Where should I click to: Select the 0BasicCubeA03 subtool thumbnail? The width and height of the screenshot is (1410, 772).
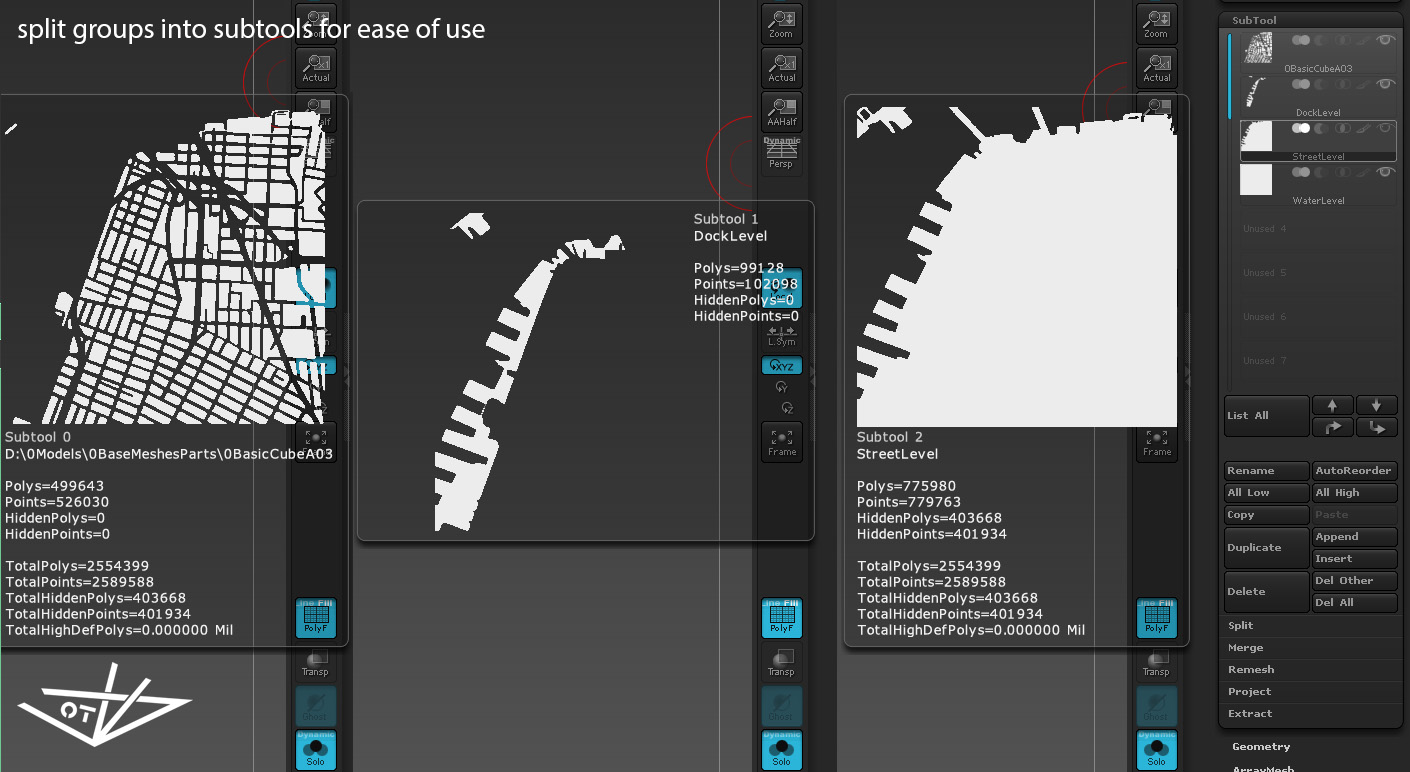pos(1257,48)
